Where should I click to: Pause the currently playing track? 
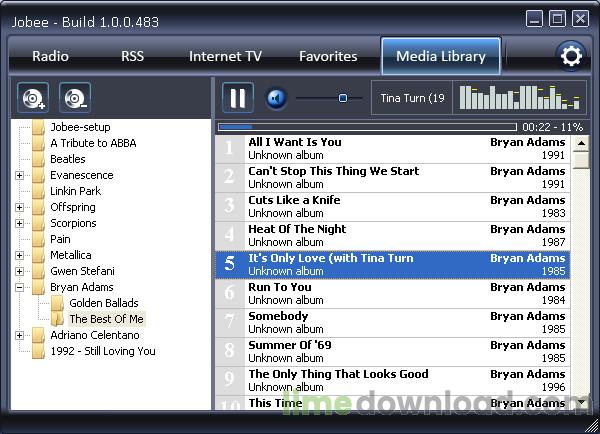[x=238, y=98]
